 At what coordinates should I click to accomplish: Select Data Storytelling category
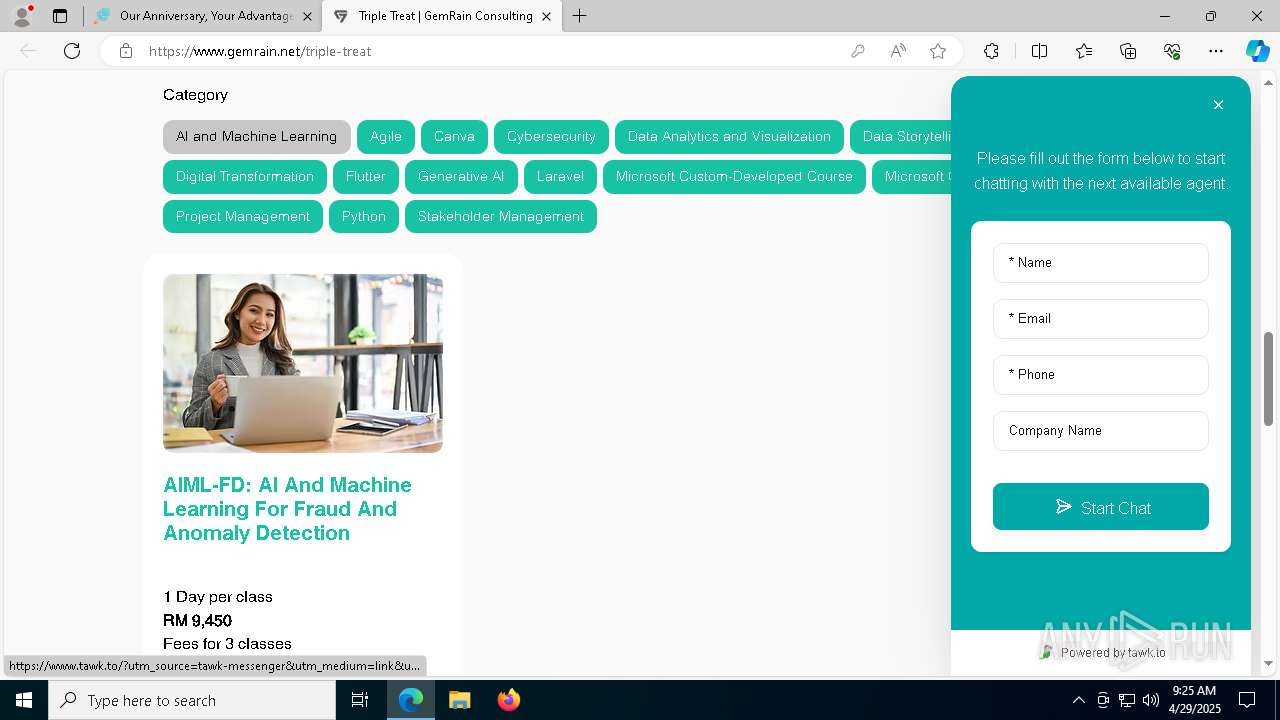[901, 137]
